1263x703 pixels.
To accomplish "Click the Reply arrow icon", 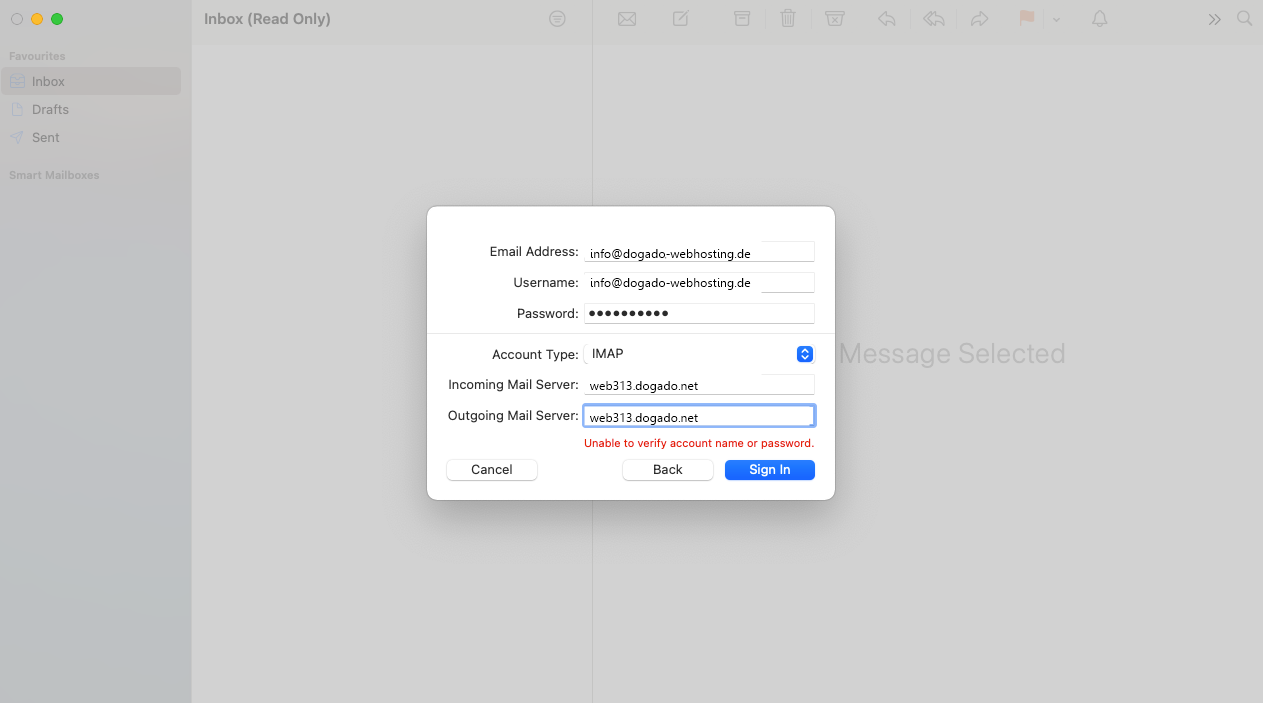I will (x=886, y=19).
